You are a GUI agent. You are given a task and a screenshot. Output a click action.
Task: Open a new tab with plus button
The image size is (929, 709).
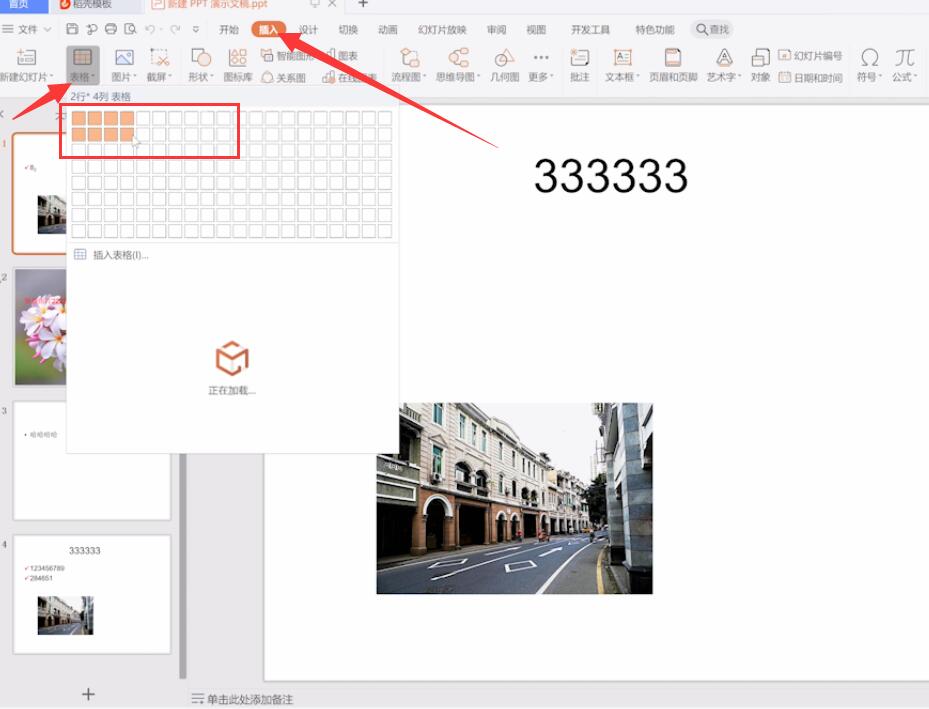click(363, 4)
